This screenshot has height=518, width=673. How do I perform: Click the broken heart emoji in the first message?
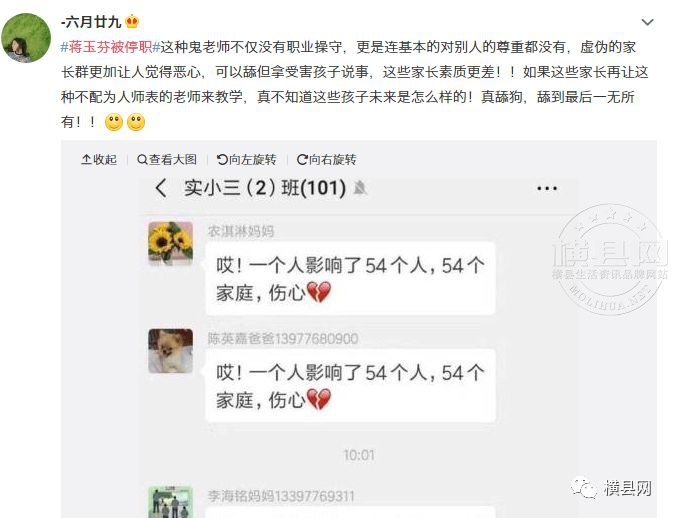pos(319,292)
